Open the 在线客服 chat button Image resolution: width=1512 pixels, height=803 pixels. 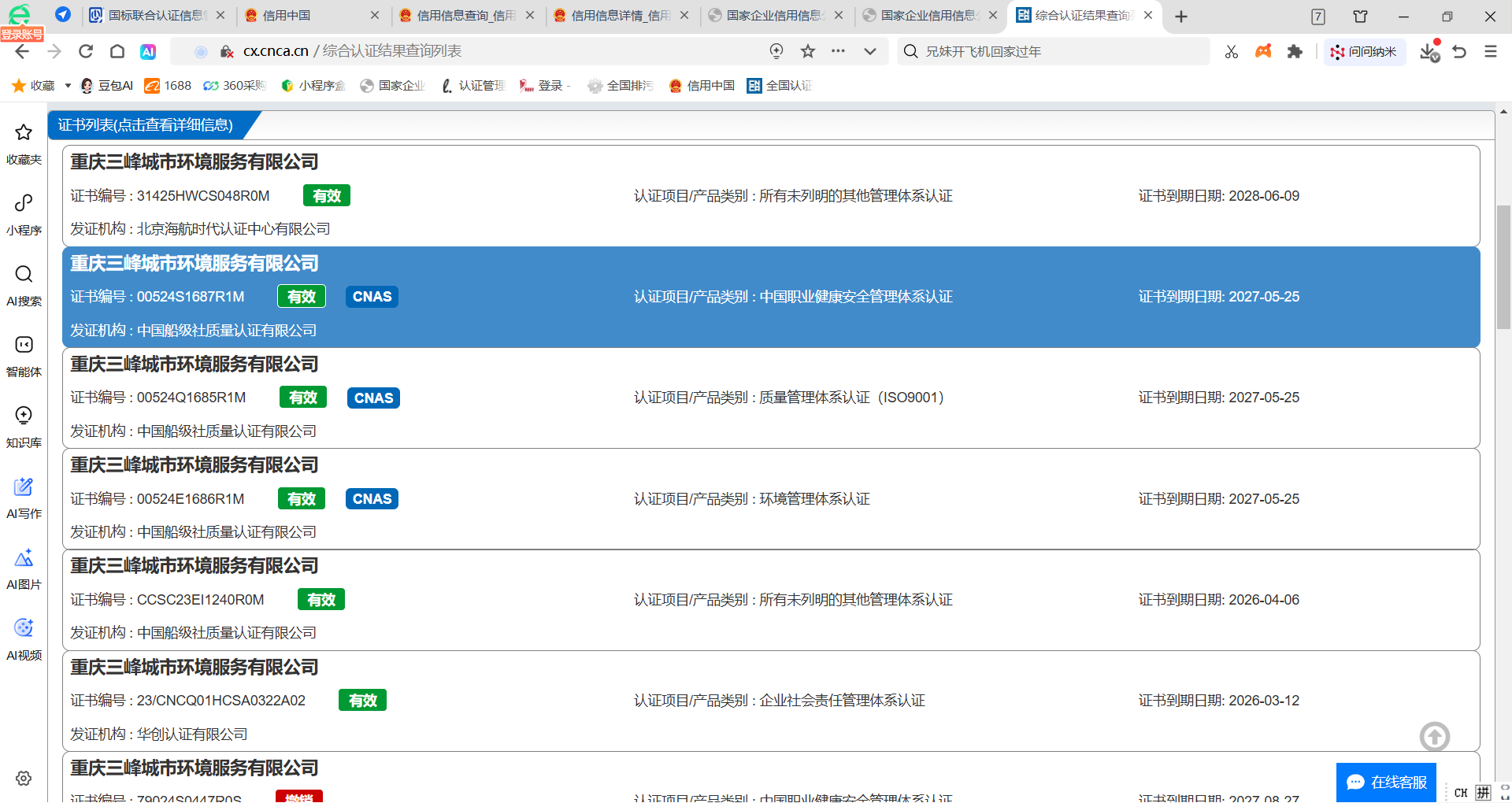click(x=1386, y=782)
